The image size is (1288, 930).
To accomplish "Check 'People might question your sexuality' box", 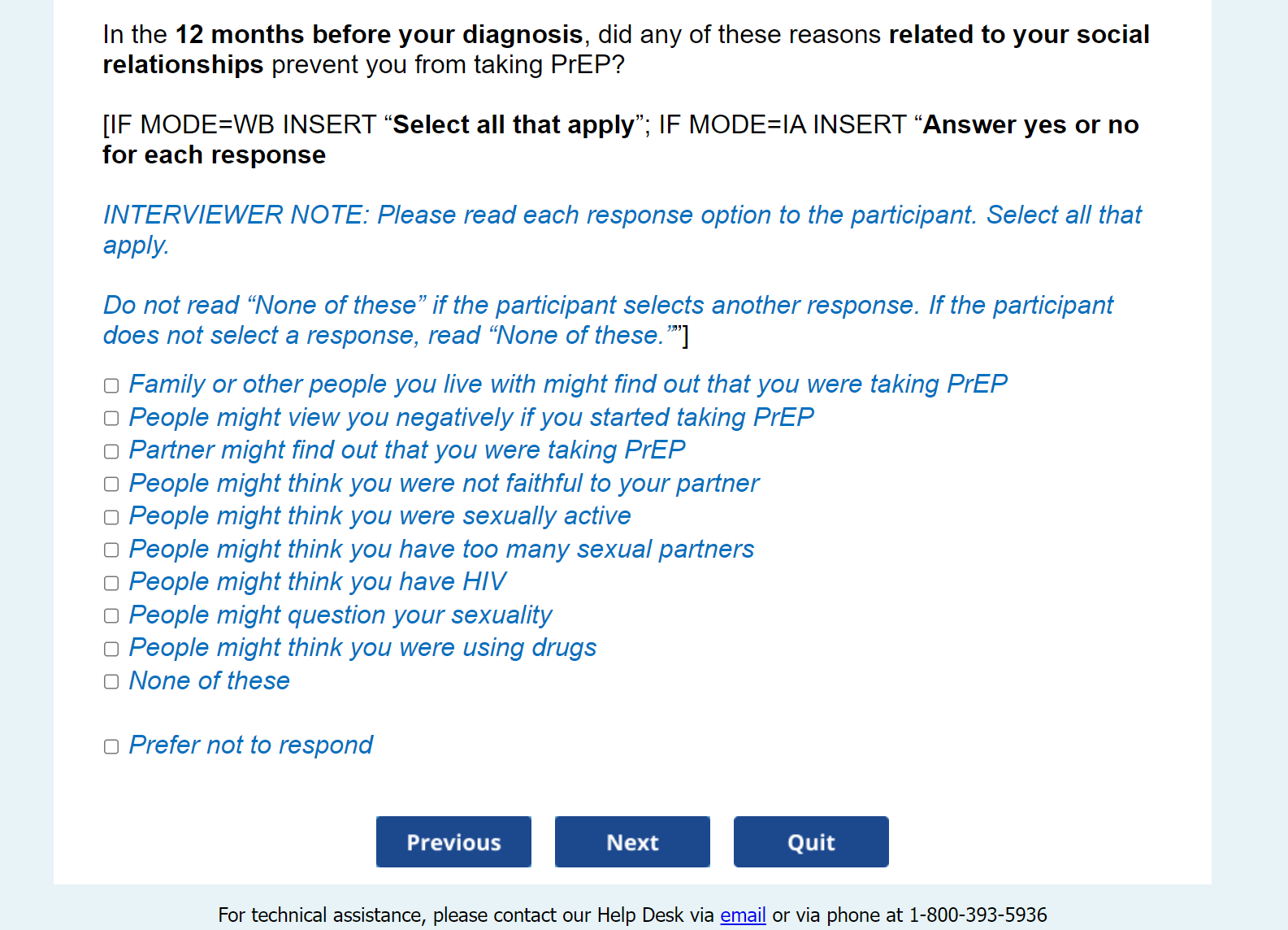I will pyautogui.click(x=111, y=616).
